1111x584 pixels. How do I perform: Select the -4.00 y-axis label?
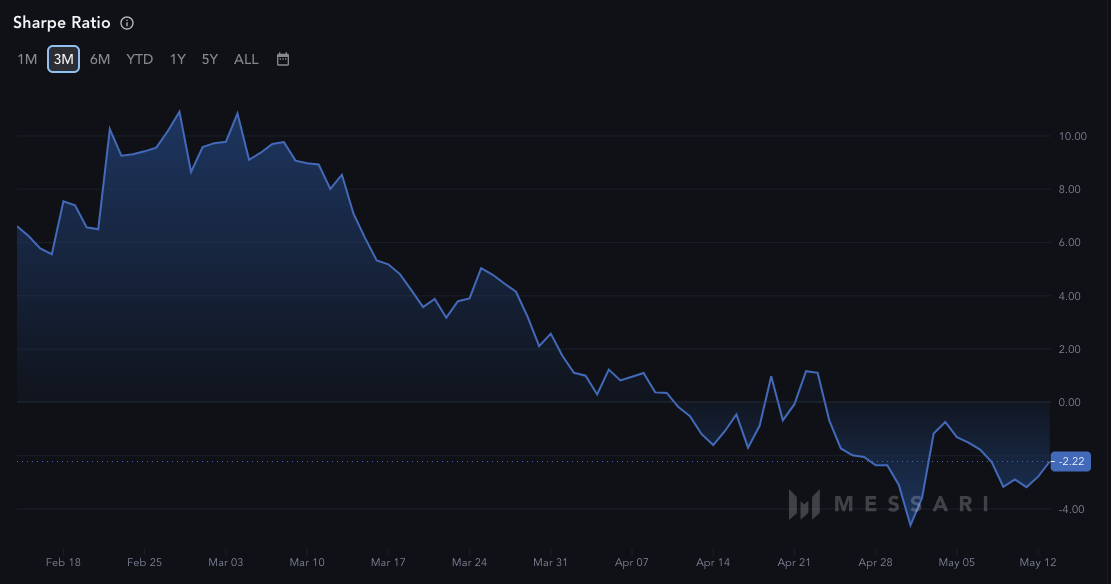pyautogui.click(x=1072, y=509)
